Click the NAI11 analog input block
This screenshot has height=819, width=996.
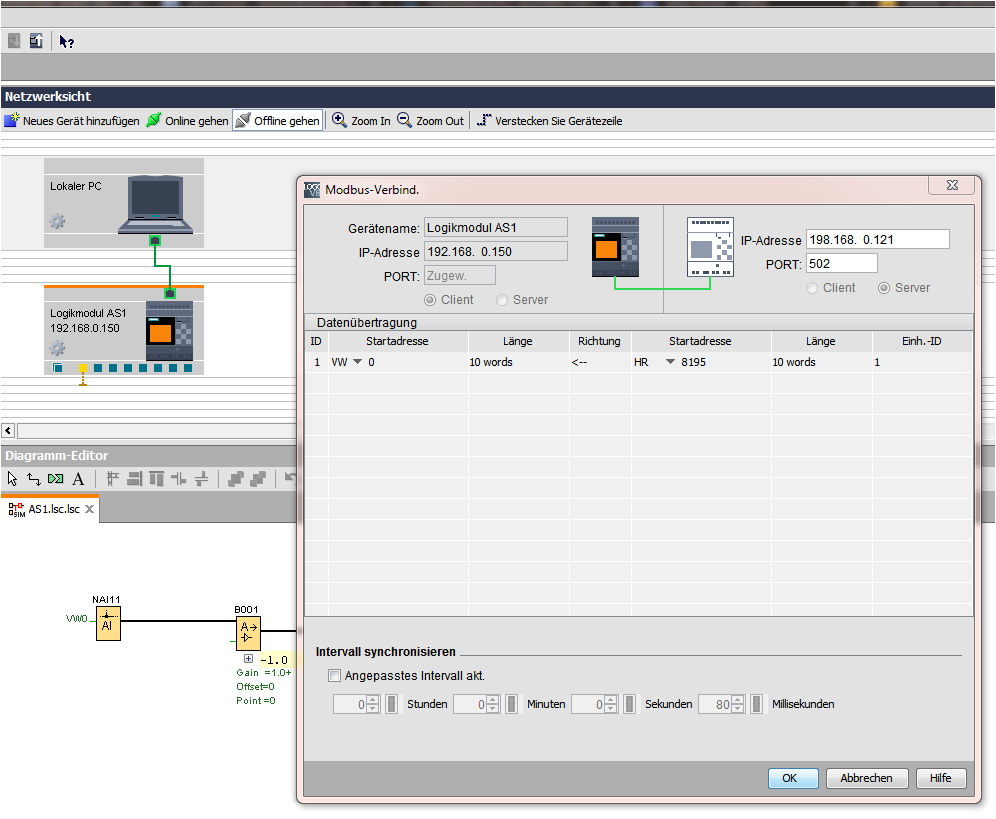108,624
